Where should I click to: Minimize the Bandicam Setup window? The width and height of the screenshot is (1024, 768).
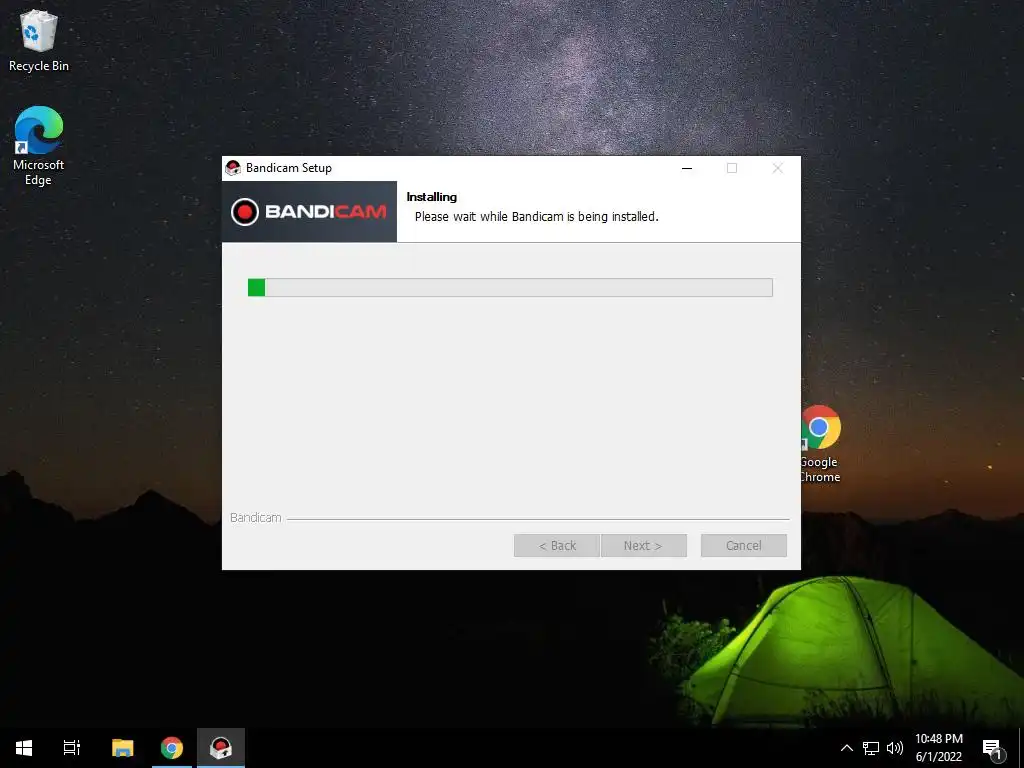coord(687,168)
